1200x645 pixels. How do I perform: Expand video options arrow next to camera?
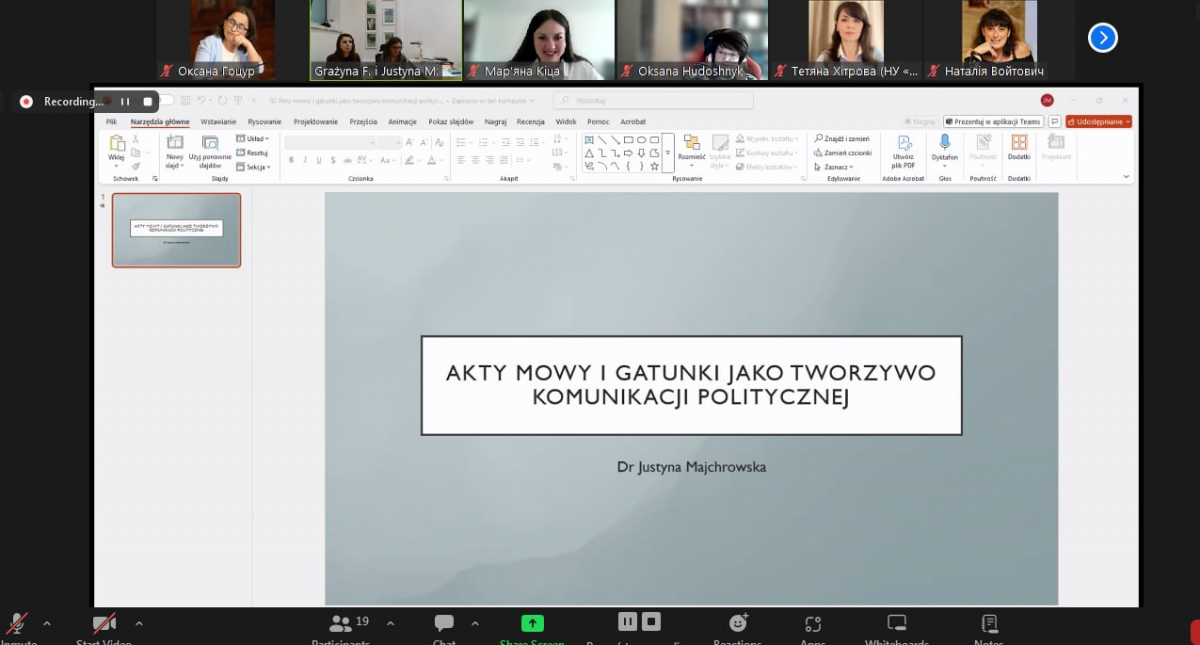tap(139, 624)
